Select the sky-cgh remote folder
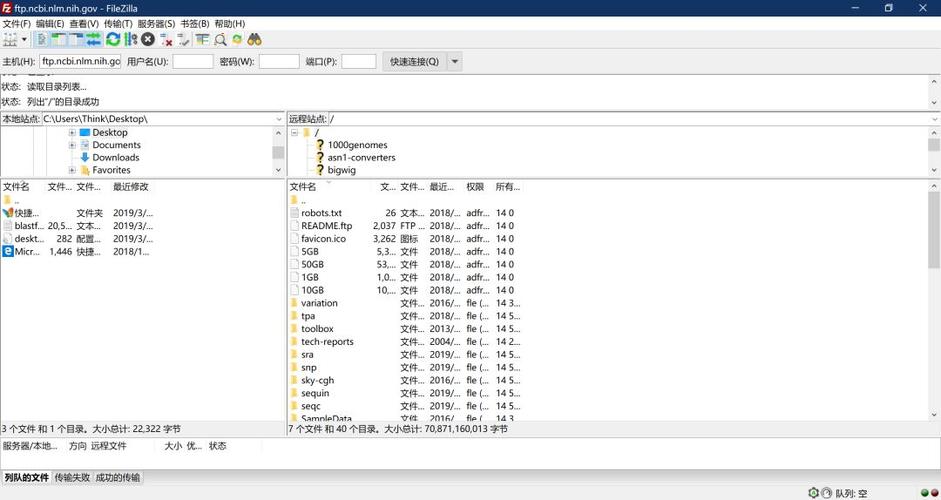Image resolution: width=941 pixels, height=500 pixels. [x=317, y=381]
